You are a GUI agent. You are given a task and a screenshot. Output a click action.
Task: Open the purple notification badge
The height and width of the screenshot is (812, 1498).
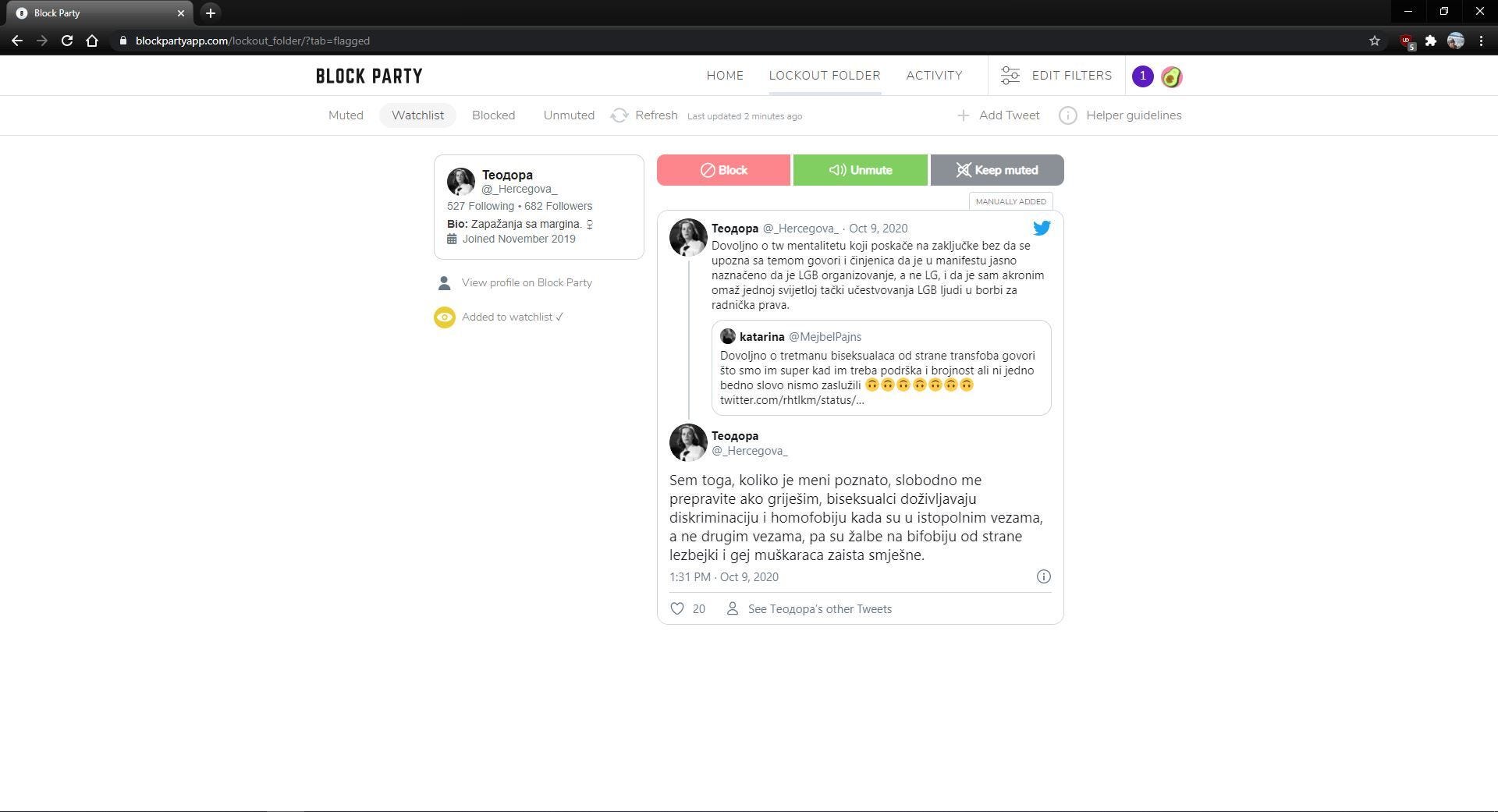1143,76
